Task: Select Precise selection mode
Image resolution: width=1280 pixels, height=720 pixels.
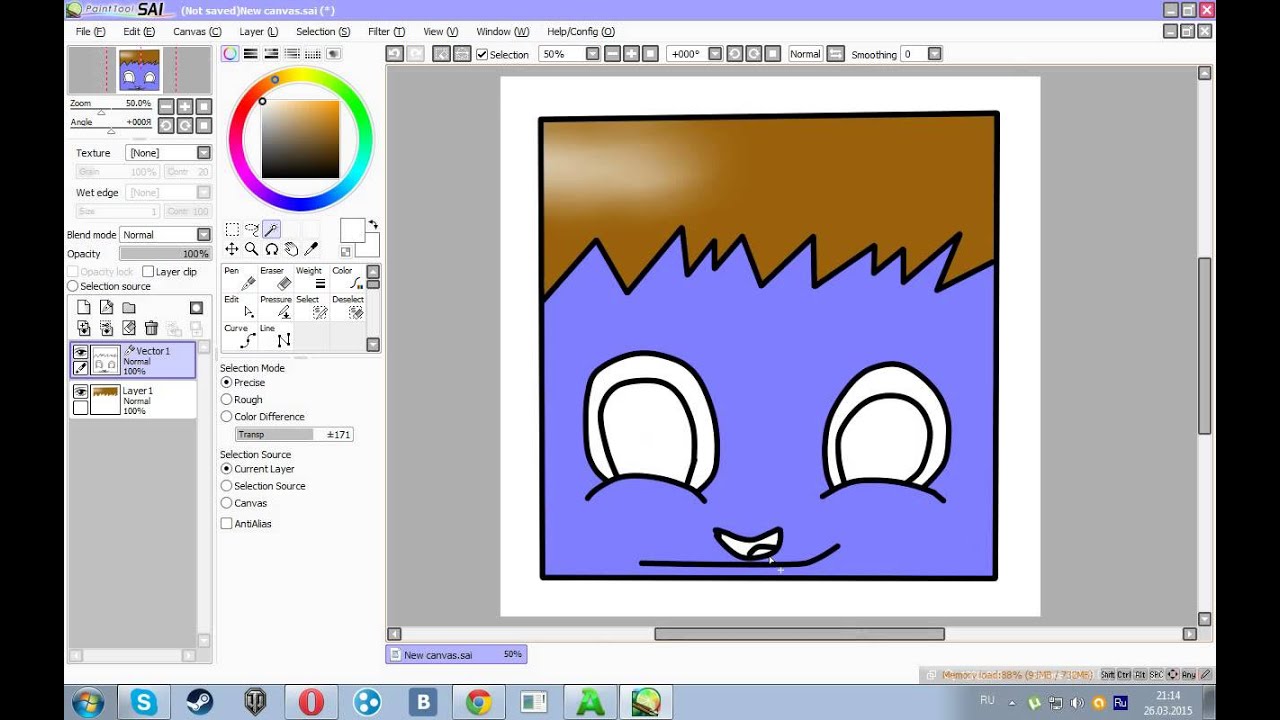Action: pos(226,383)
